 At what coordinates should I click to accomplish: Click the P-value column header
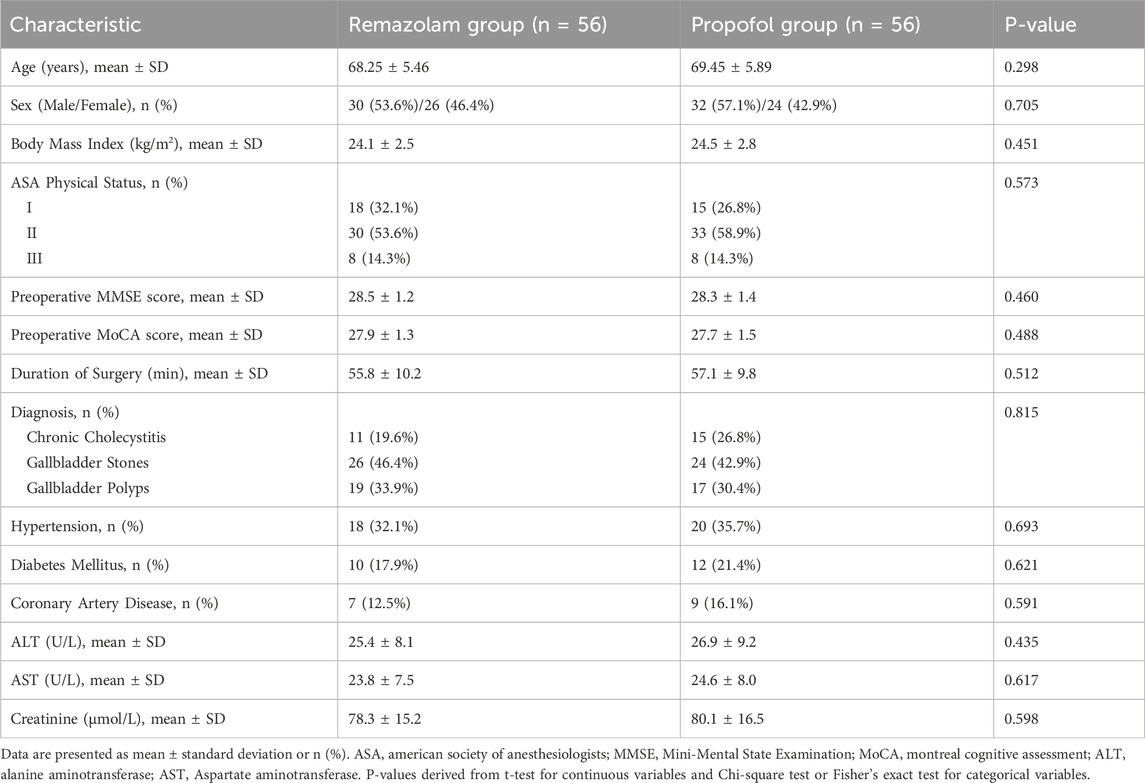click(x=1043, y=25)
